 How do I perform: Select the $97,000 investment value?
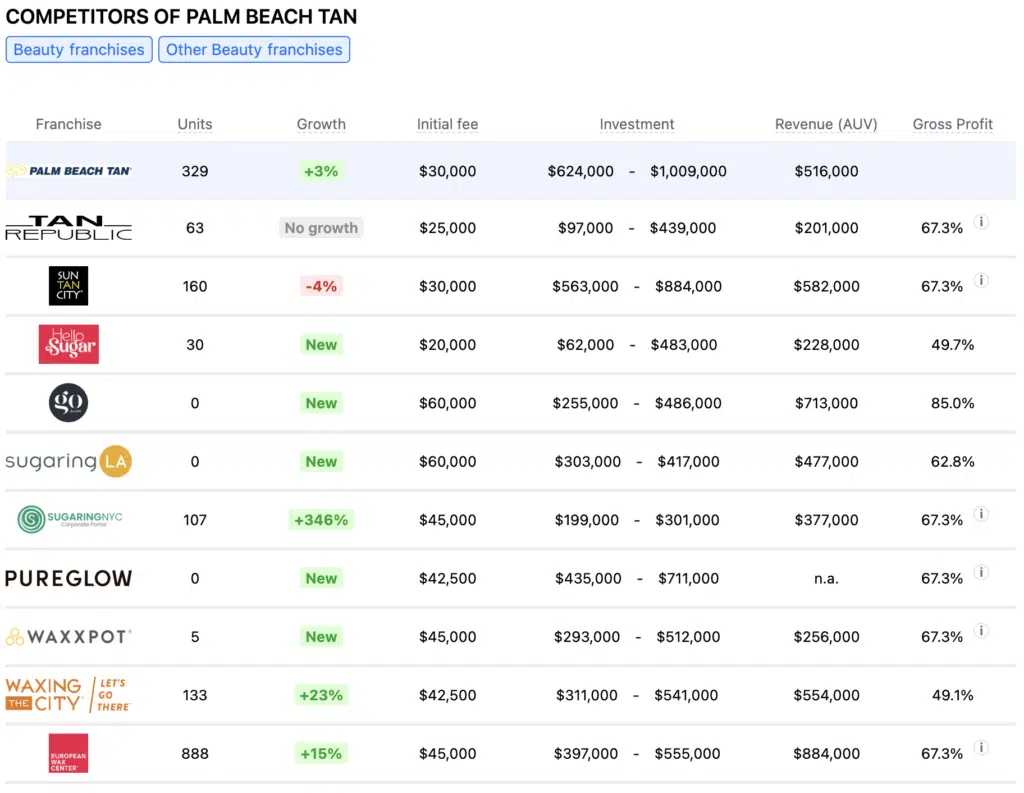coord(585,228)
